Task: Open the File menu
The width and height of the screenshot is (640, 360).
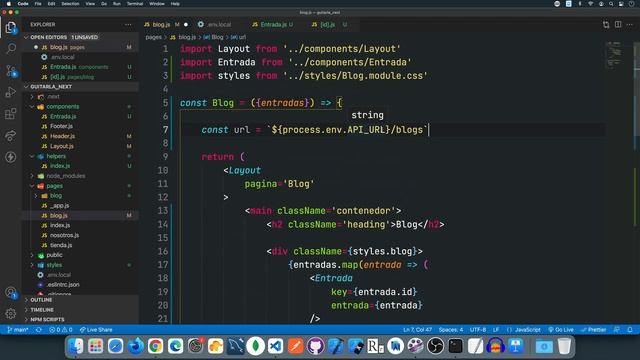Action: tap(38, 4)
